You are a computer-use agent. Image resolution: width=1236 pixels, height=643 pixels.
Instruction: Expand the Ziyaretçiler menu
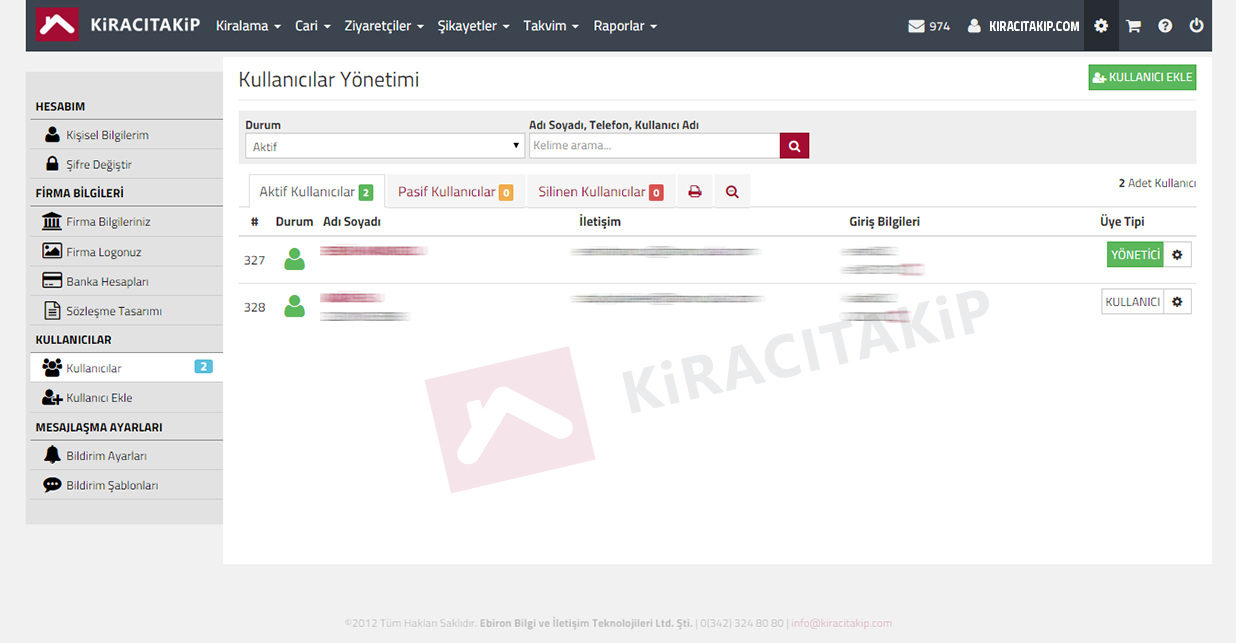pyautogui.click(x=384, y=26)
